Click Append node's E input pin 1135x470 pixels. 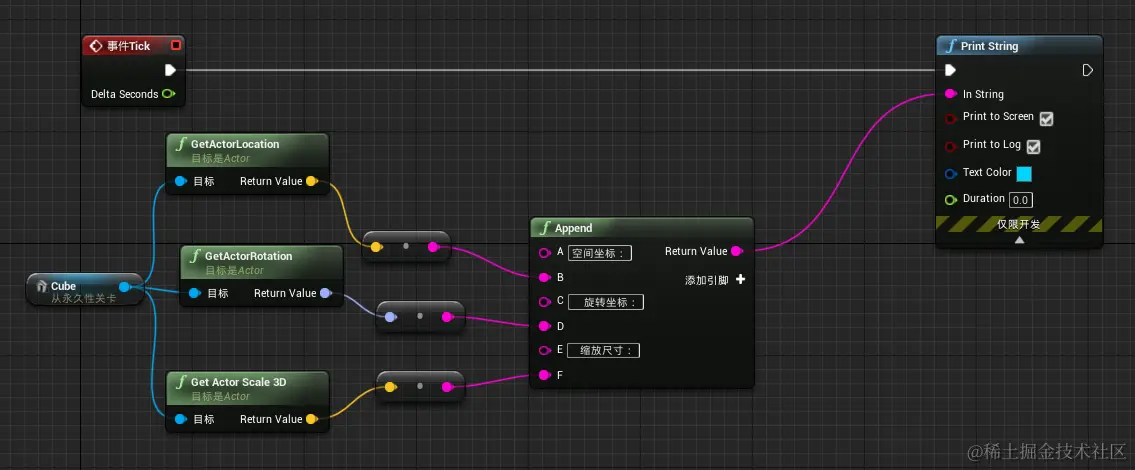click(544, 351)
